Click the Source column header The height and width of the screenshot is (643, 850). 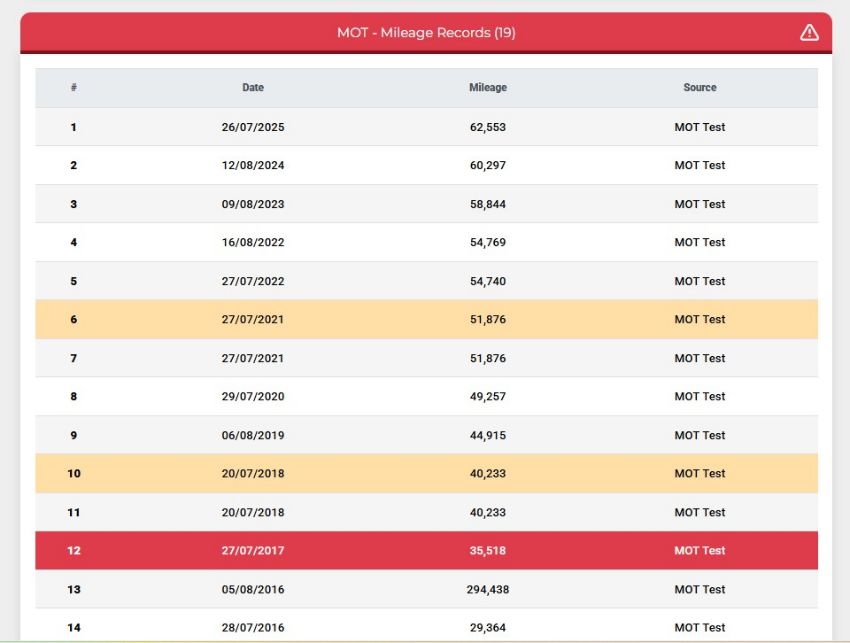699,87
